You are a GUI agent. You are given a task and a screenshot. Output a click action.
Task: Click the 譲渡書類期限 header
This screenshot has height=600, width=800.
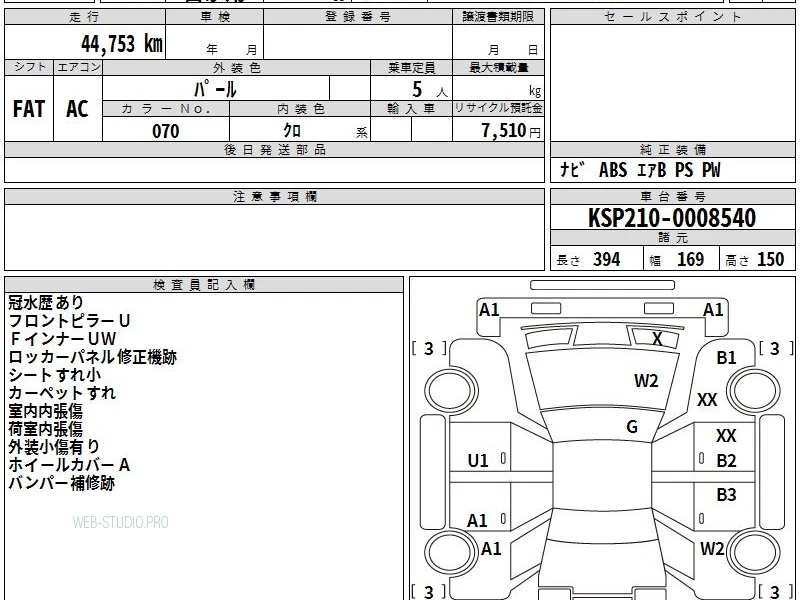point(498,17)
